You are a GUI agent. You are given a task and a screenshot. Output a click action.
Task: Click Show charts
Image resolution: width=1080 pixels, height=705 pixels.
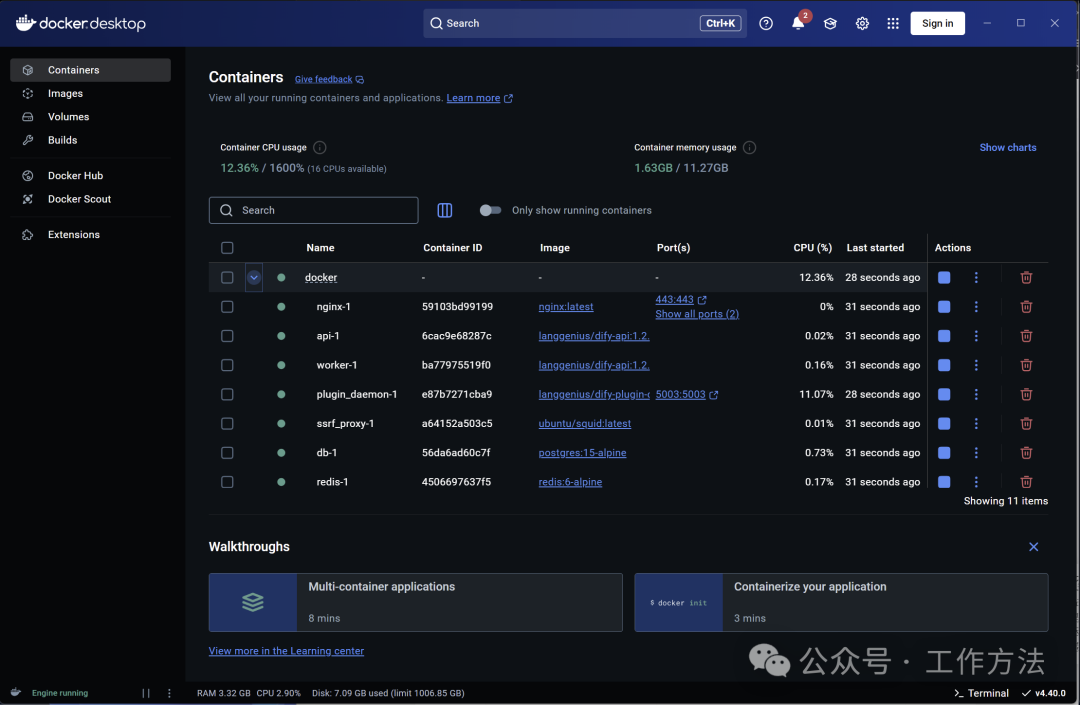(1008, 147)
